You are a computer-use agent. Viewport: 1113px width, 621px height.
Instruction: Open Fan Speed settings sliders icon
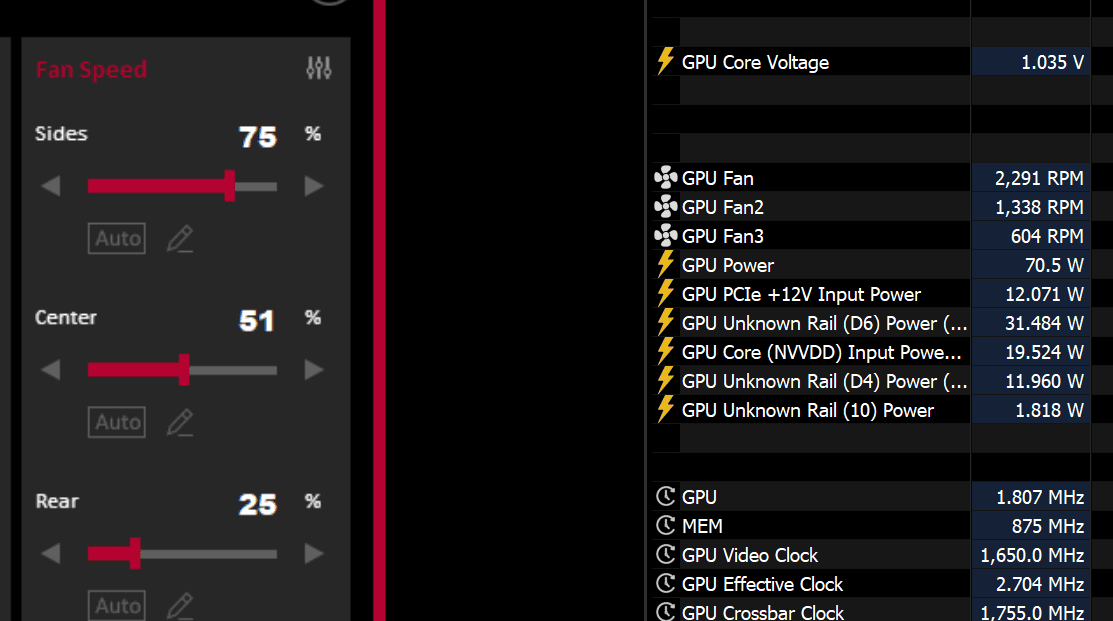click(319, 68)
